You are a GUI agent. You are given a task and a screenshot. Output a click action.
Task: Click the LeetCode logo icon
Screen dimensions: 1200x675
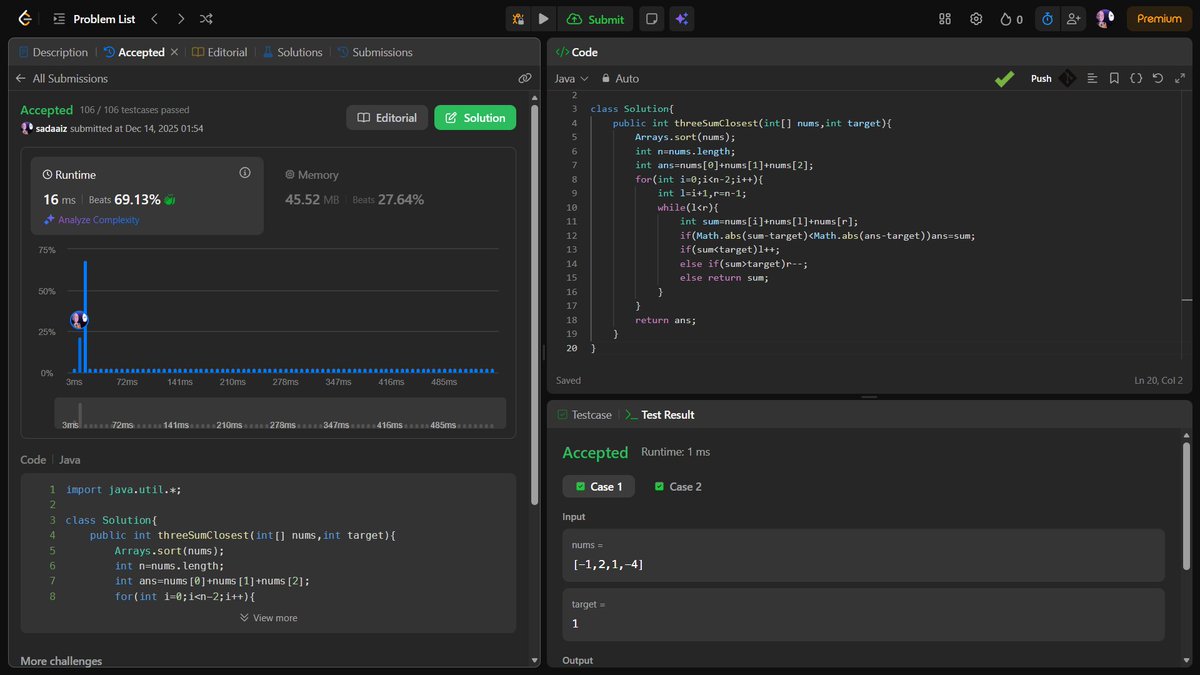click(24, 18)
